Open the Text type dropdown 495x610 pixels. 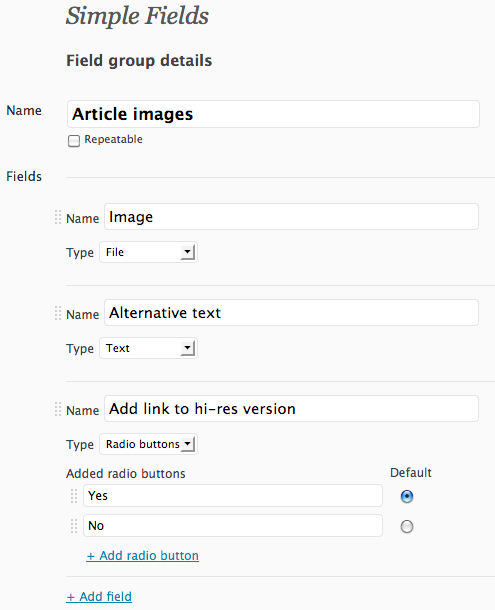(148, 348)
